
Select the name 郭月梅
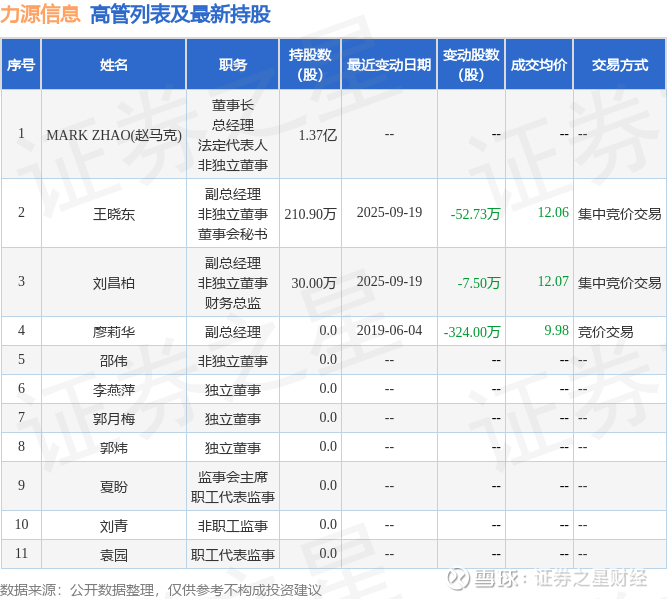coord(114,419)
